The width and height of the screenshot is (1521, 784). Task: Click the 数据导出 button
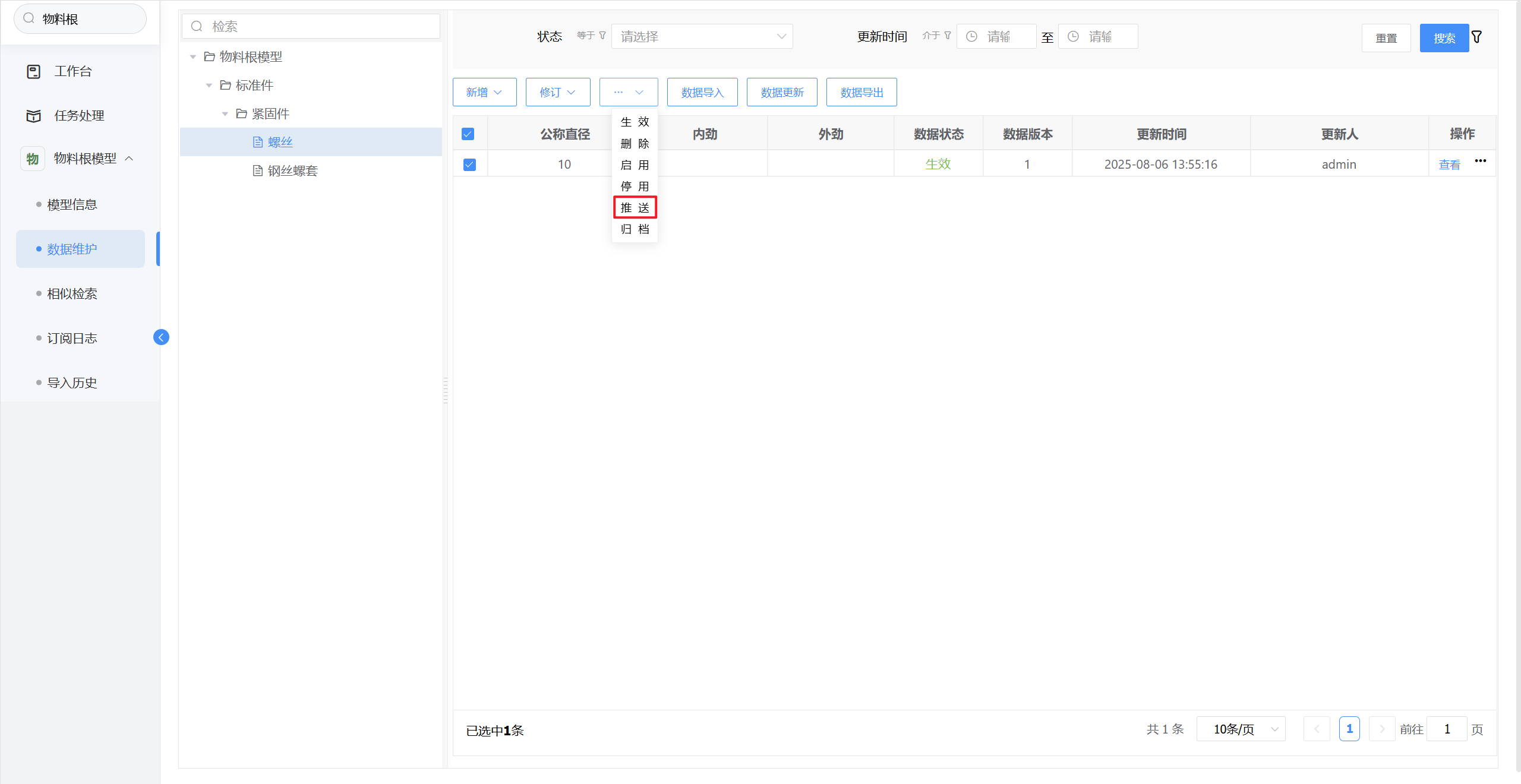861,93
